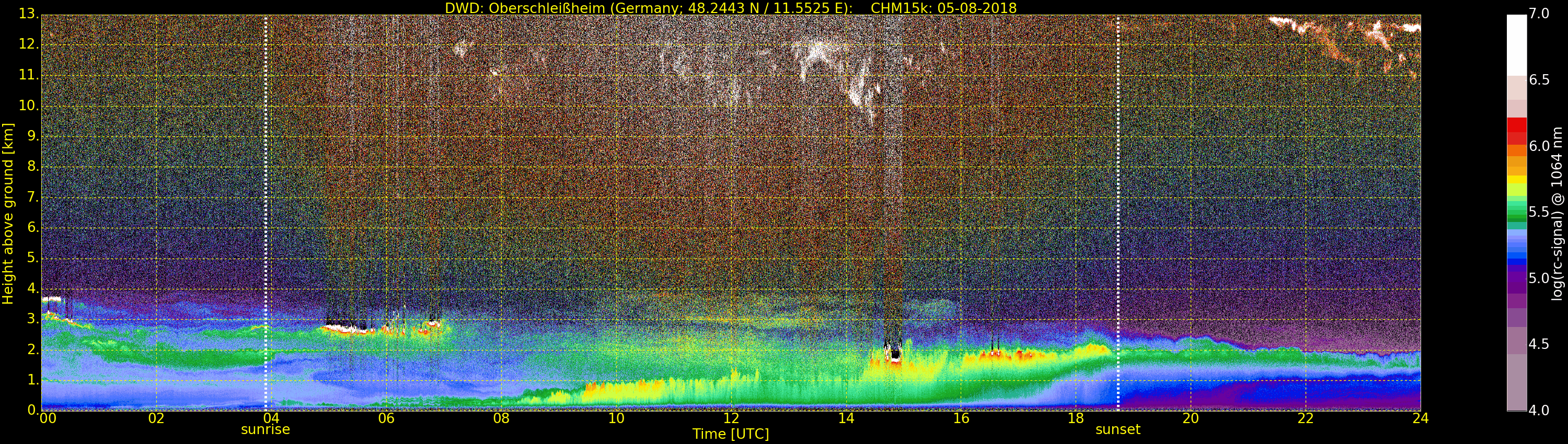This screenshot has height=444, width=1568.
Task: Click the plot title mentioning Oberschleißheim
Action: (x=731, y=8)
